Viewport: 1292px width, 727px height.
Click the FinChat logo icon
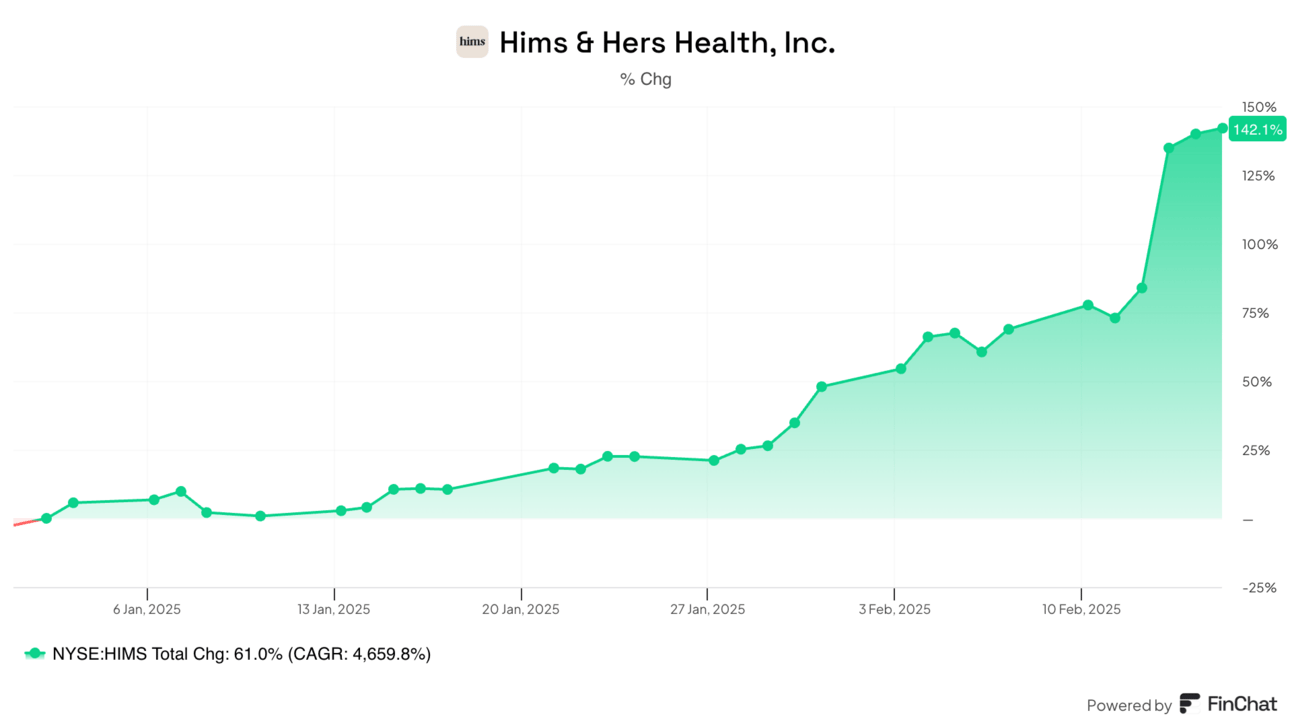[1189, 704]
